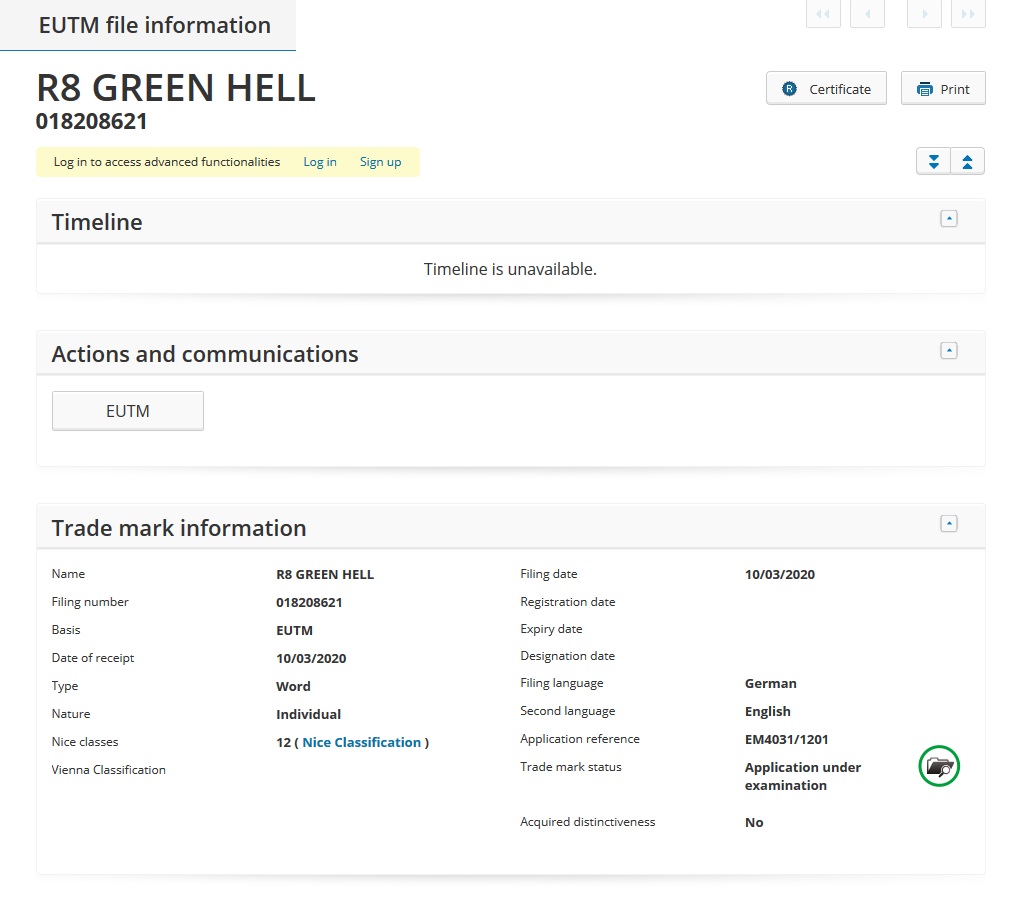The width and height of the screenshot is (1023, 911).
Task: Select the EUTM file information tab
Action: click(x=154, y=25)
